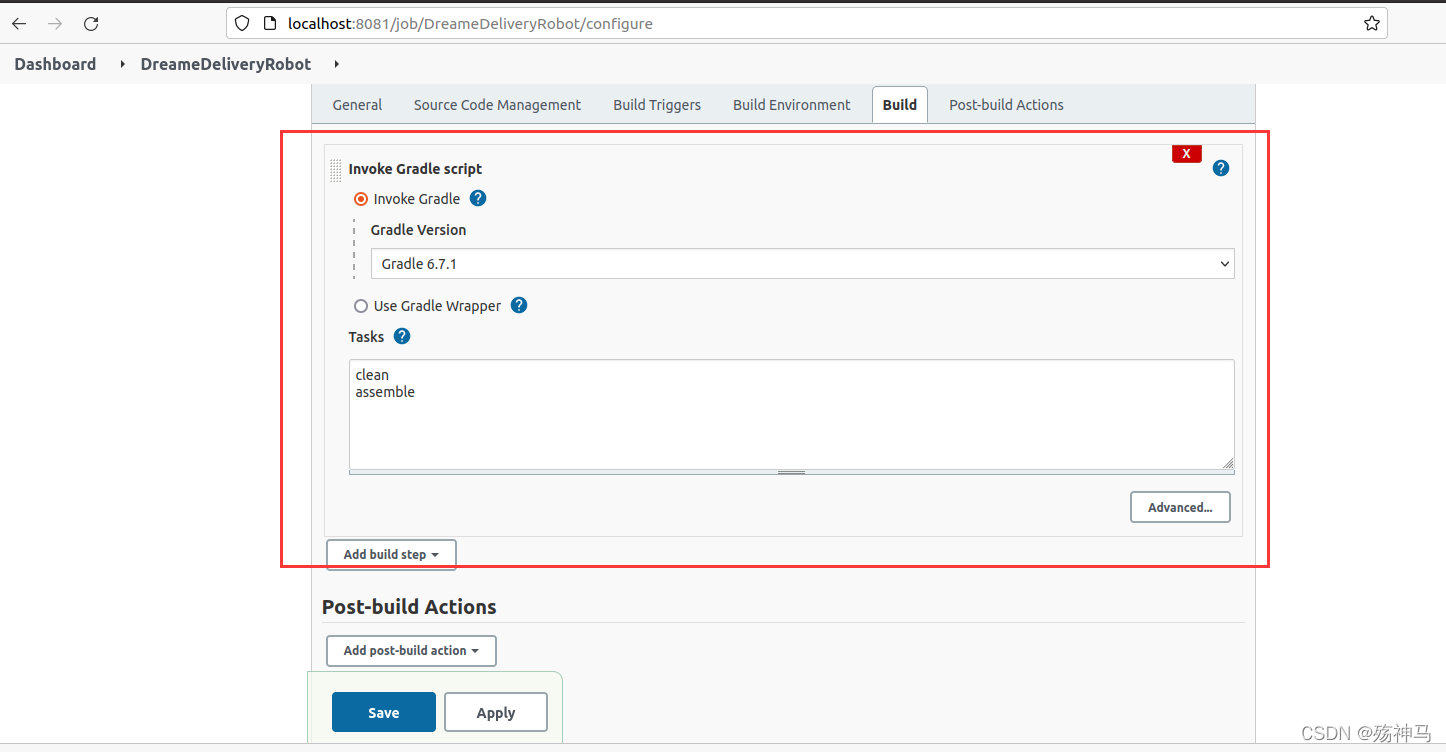Viewport: 1446px width, 752px height.
Task: Click the 'assemble' line in Tasks
Action: coord(385,392)
